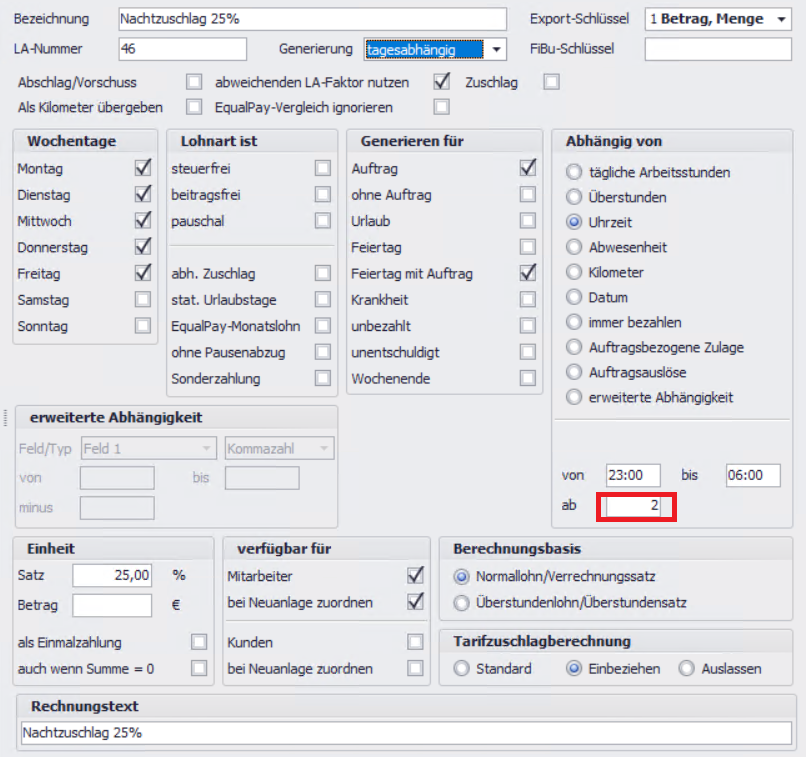This screenshot has width=806, height=757.
Task: Enable Urlaub under Generieren für
Action: point(527,221)
